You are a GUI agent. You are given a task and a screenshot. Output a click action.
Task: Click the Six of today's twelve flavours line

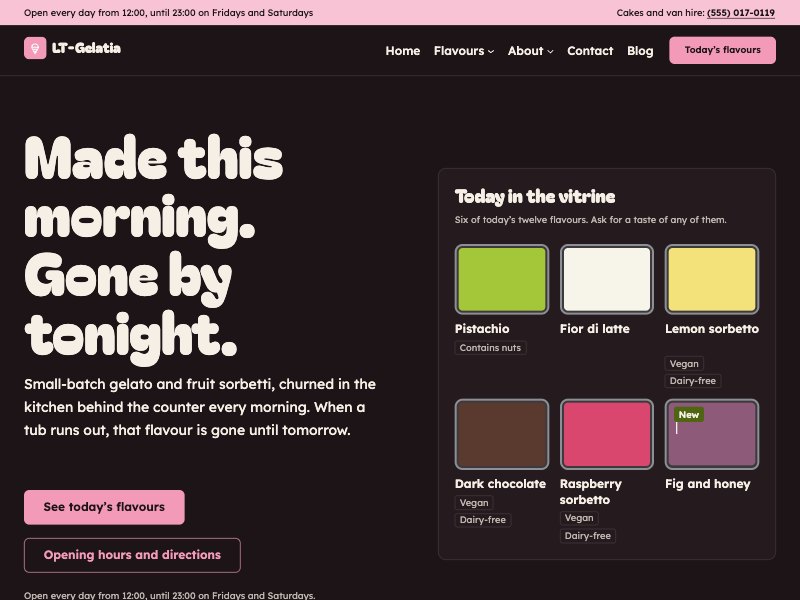(591, 220)
